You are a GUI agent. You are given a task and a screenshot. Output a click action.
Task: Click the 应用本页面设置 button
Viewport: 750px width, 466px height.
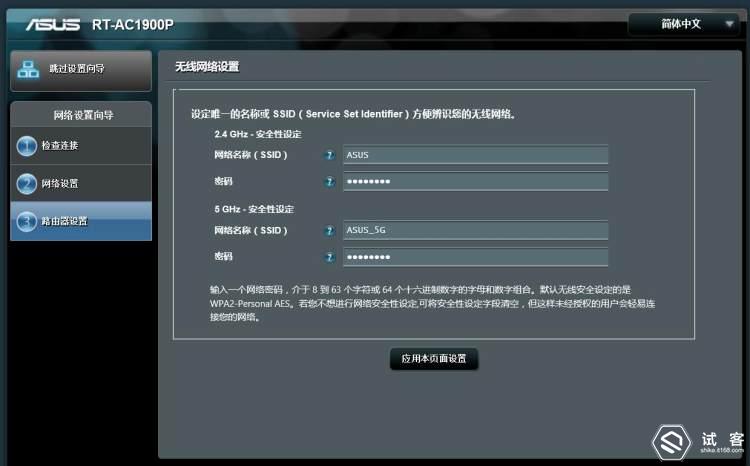click(x=434, y=359)
